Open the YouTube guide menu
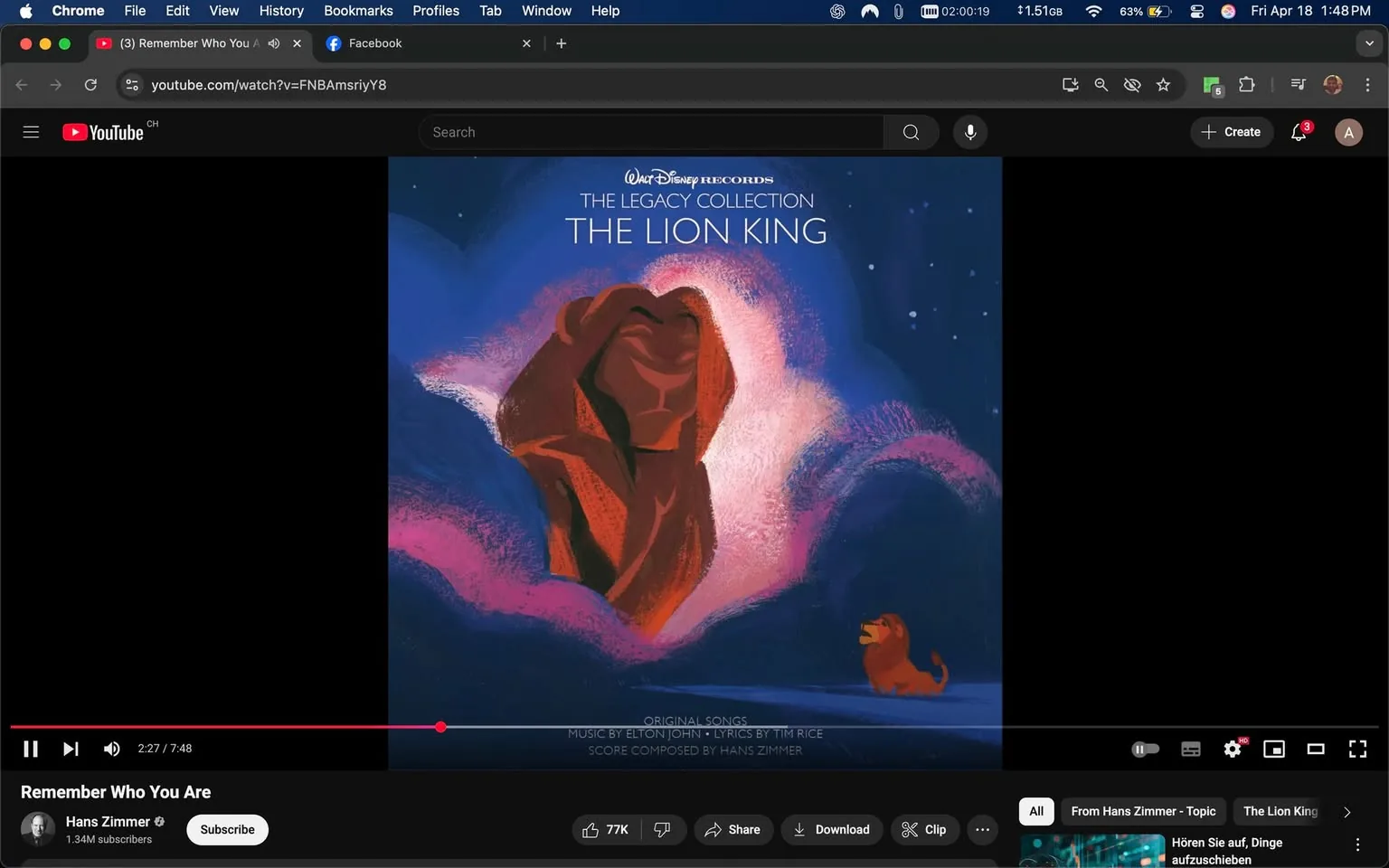Viewport: 1389px width, 868px height. click(x=30, y=131)
